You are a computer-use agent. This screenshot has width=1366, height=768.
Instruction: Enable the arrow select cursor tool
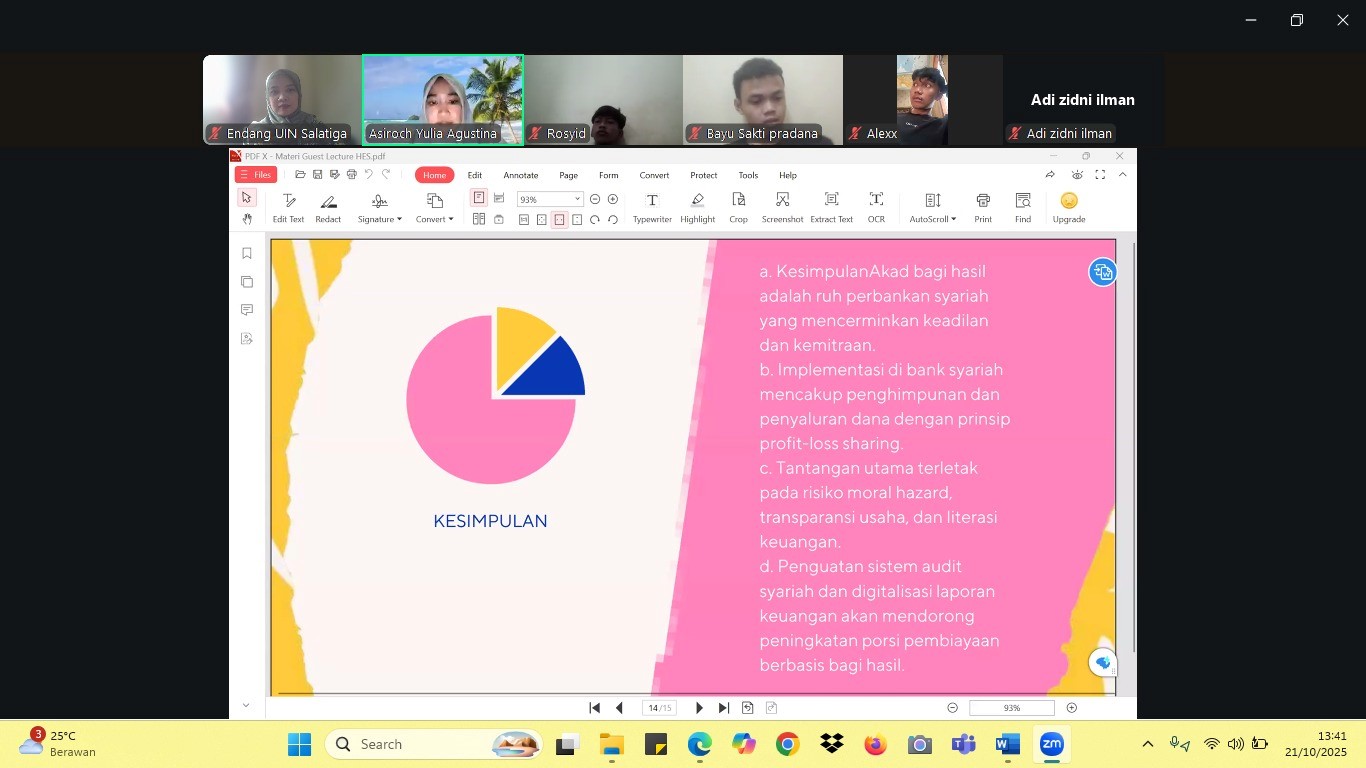247,198
